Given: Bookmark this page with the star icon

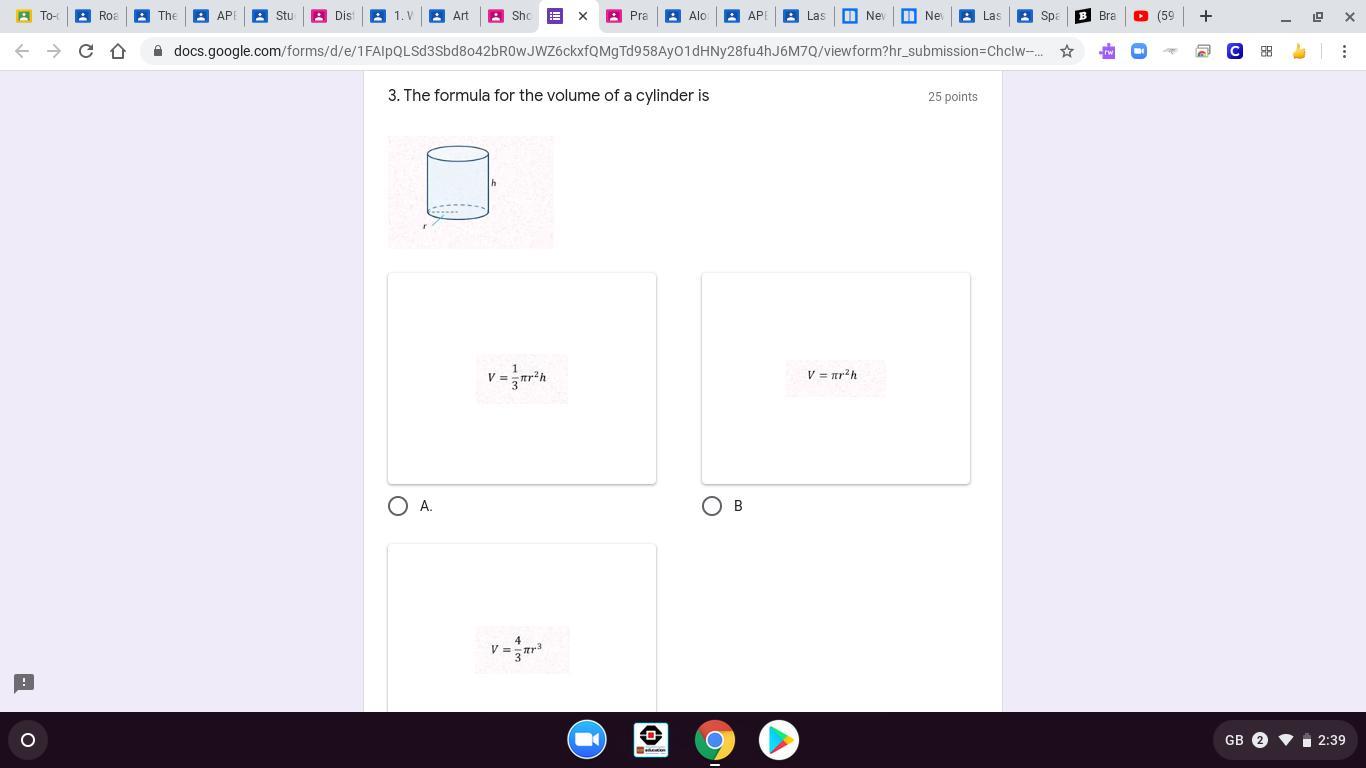Looking at the screenshot, I should pos(1067,51).
